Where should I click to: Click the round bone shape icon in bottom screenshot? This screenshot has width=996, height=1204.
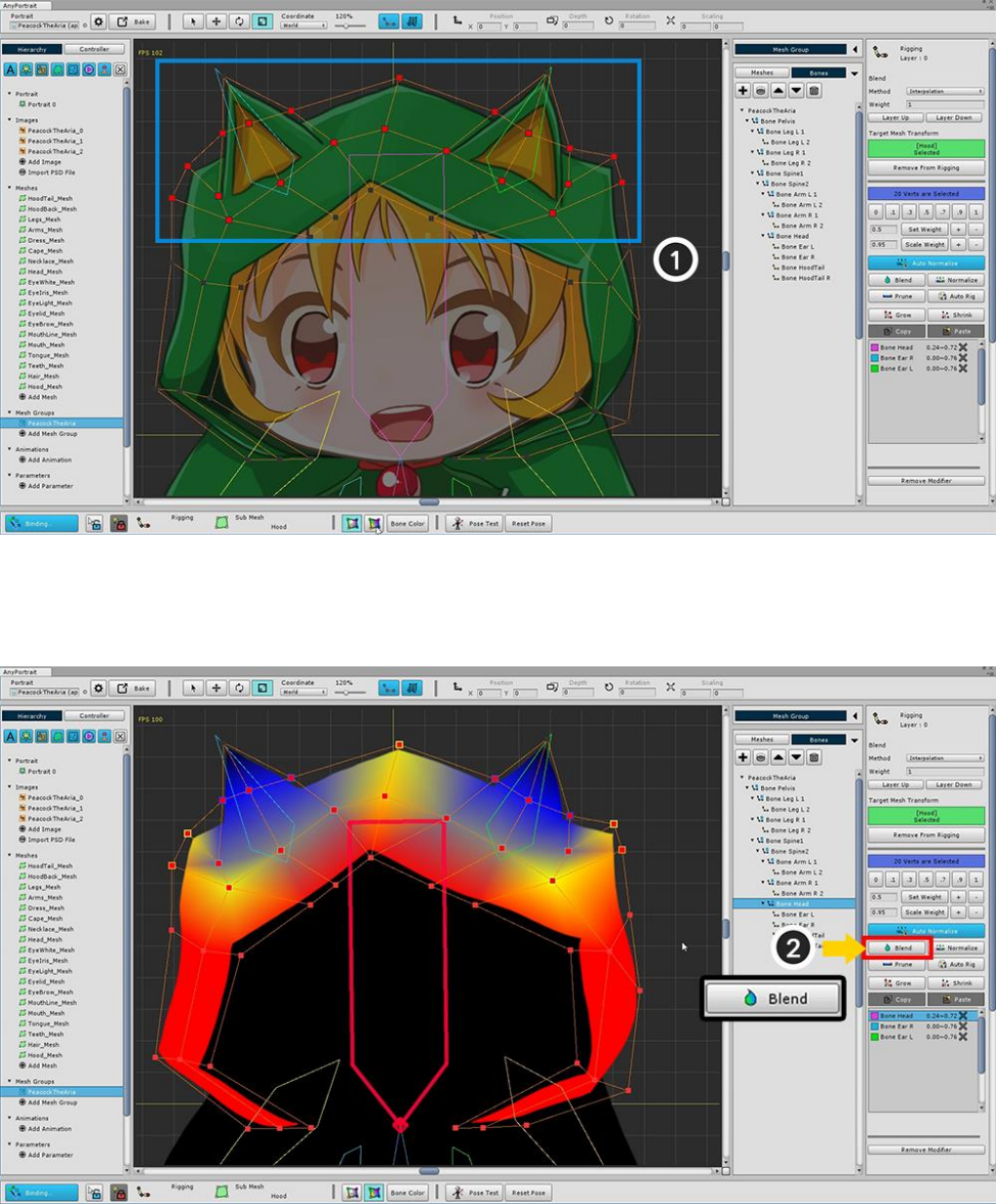761,757
